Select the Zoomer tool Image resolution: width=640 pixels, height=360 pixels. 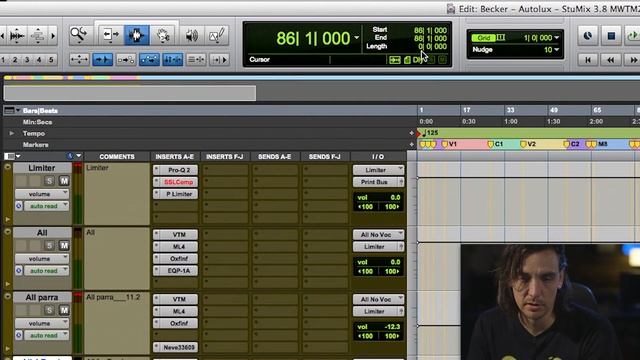(x=78, y=35)
